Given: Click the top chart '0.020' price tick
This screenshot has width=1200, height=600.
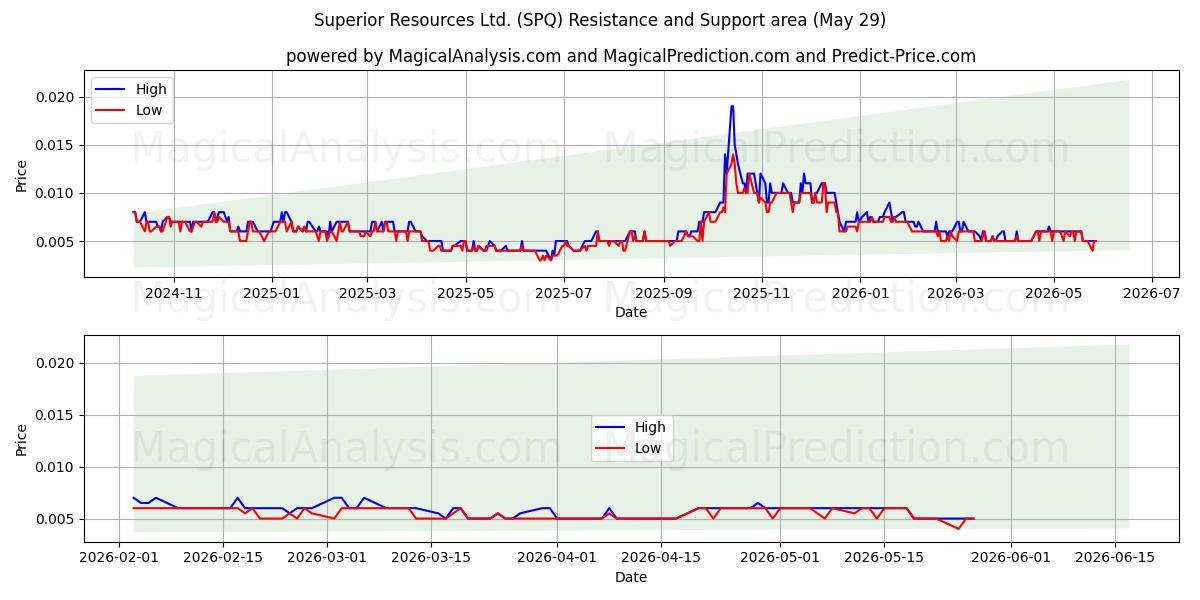Looking at the screenshot, I should pos(56,97).
